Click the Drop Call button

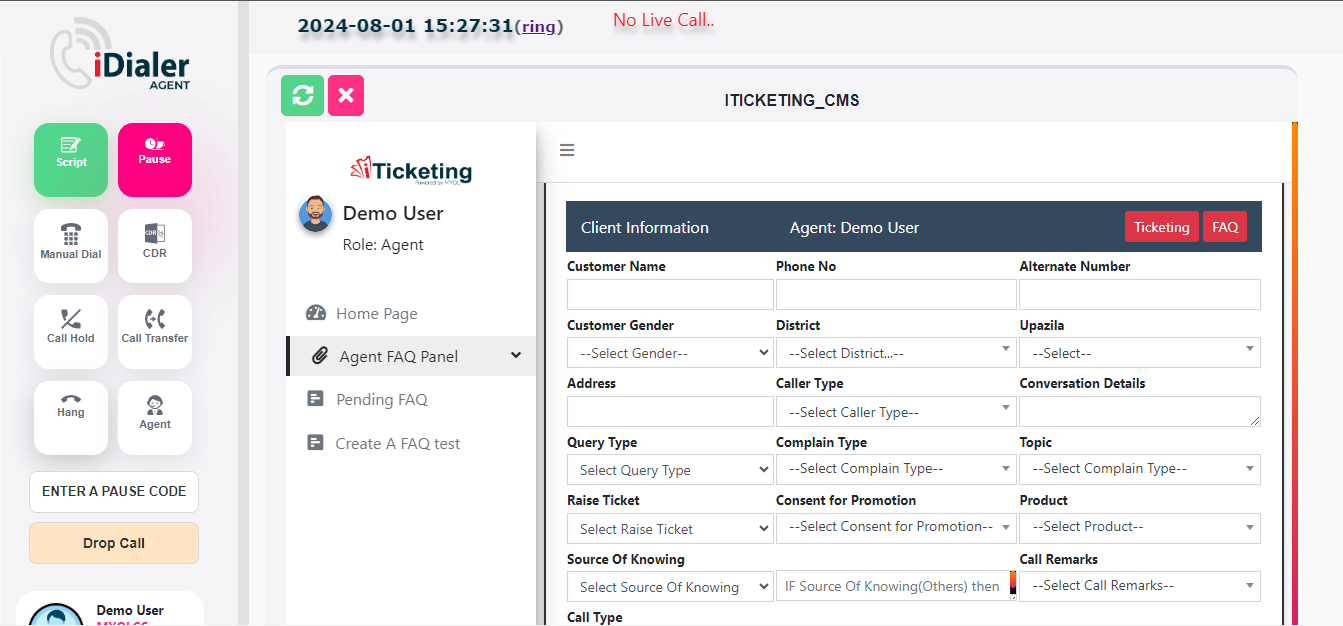pyautogui.click(x=114, y=543)
